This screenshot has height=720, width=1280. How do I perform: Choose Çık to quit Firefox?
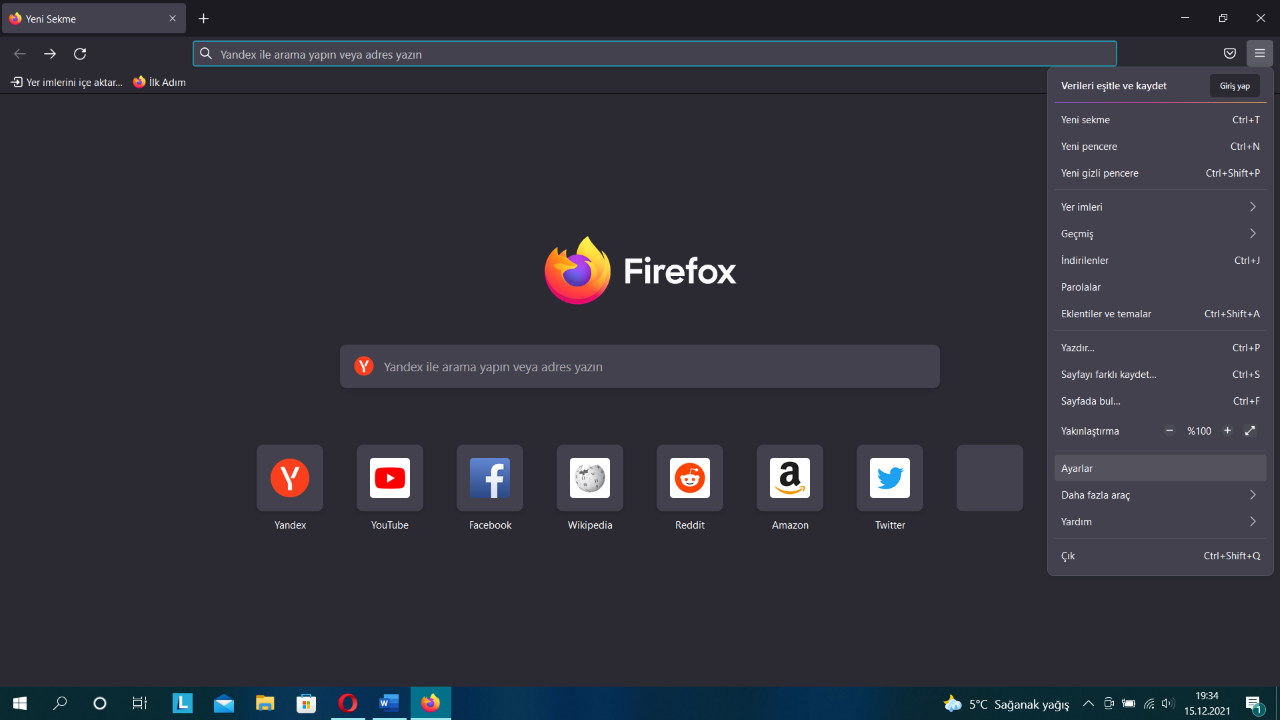[1160, 556]
